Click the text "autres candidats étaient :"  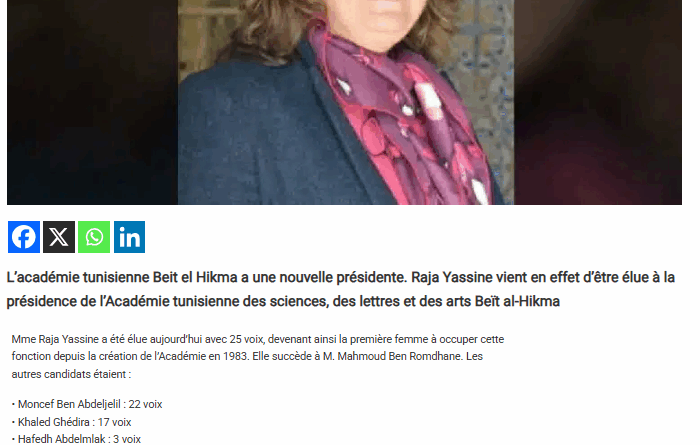pos(71,374)
